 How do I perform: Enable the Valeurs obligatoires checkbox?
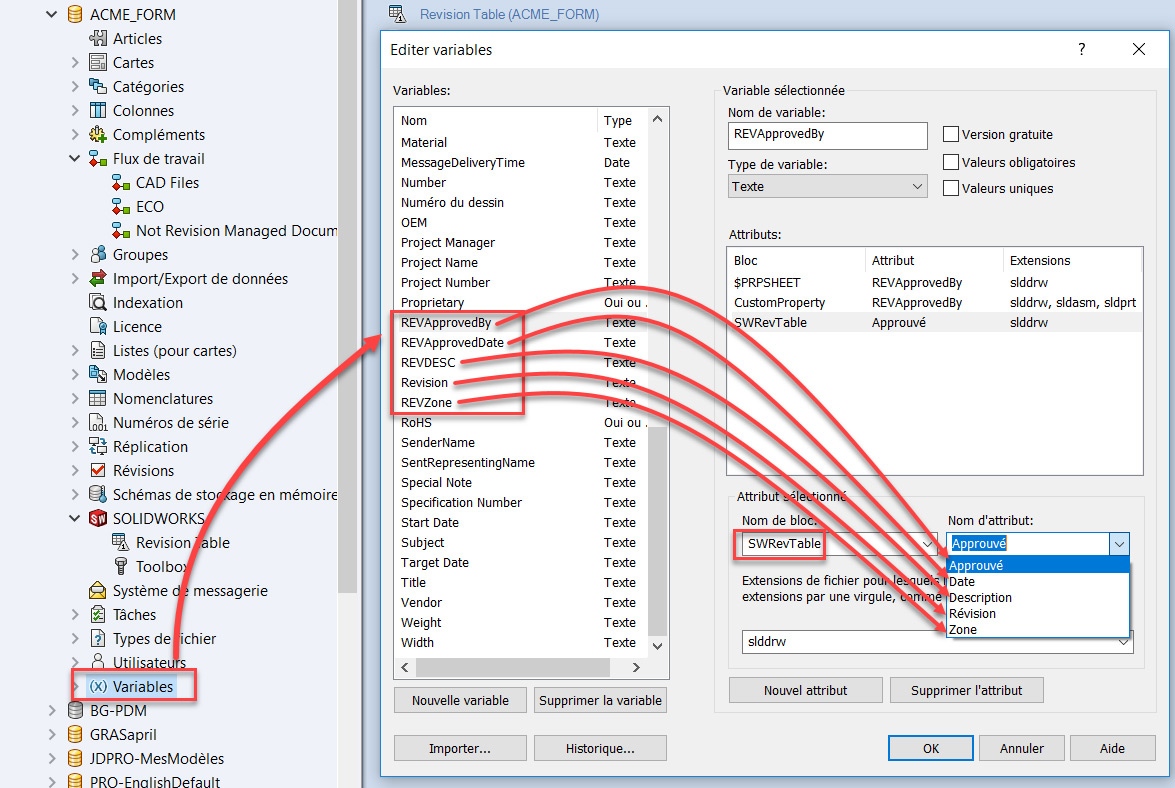(951, 162)
